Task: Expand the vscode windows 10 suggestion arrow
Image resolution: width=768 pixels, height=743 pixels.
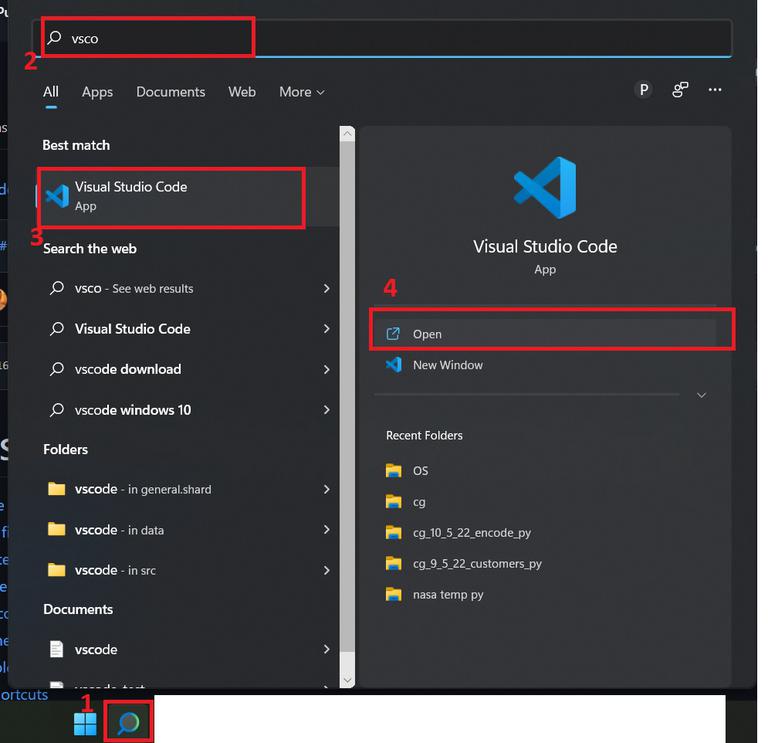Action: 326,410
